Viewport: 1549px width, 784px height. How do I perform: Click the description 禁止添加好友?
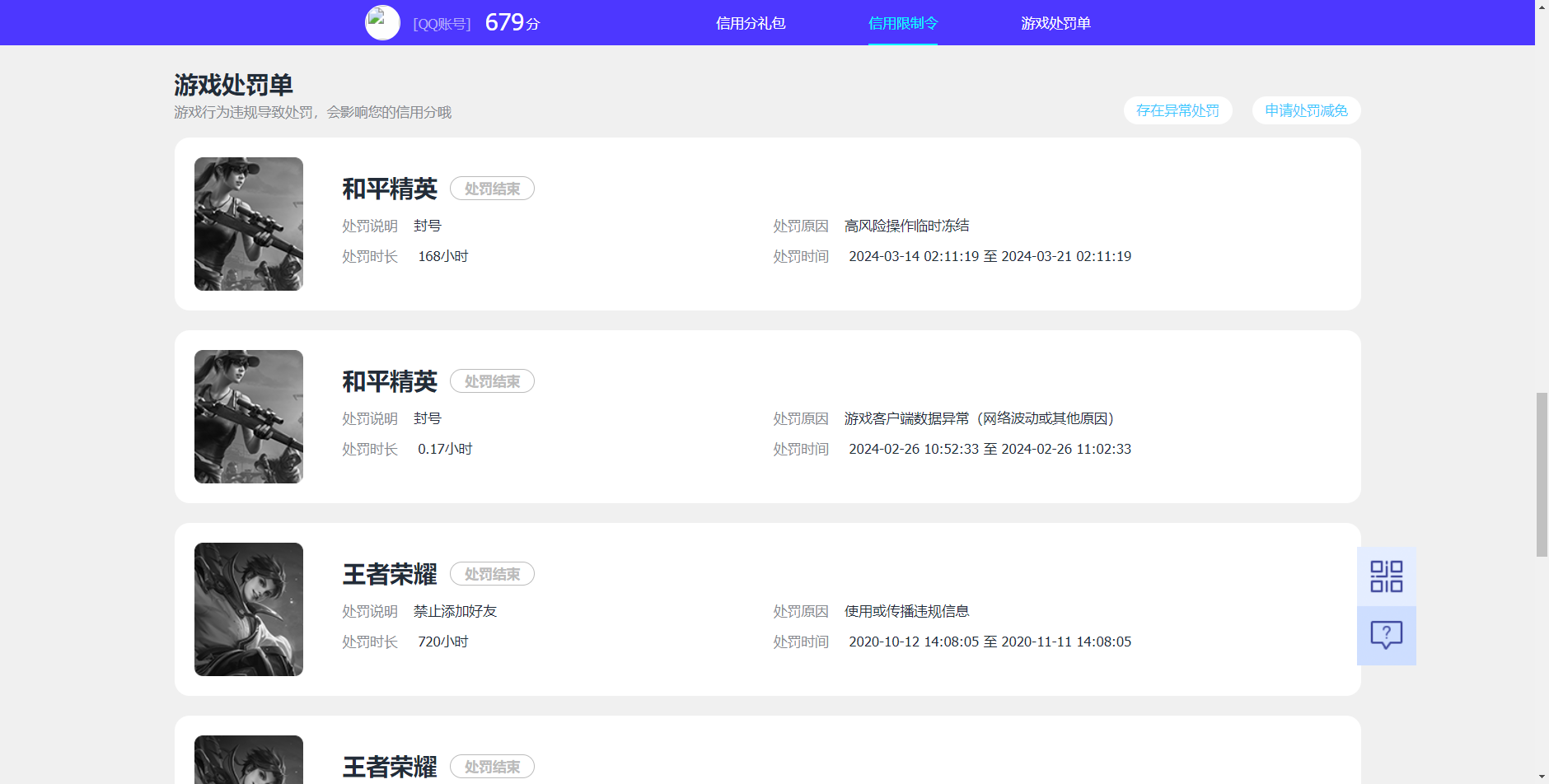tap(455, 611)
